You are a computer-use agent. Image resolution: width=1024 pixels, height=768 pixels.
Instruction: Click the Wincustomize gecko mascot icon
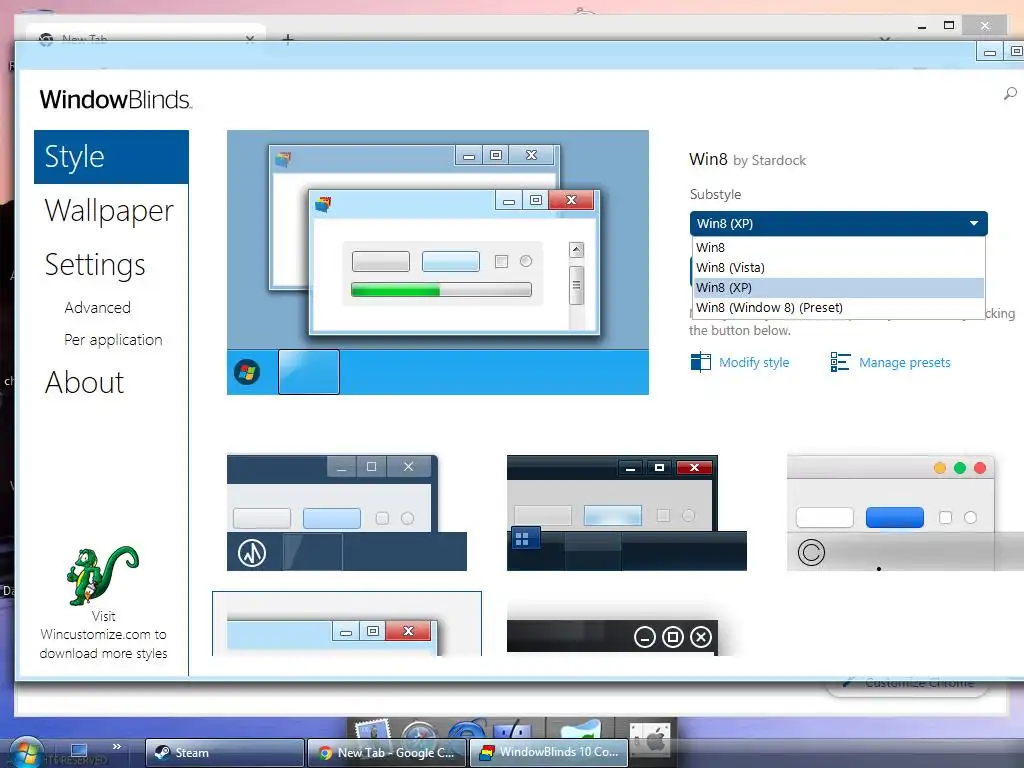point(103,575)
